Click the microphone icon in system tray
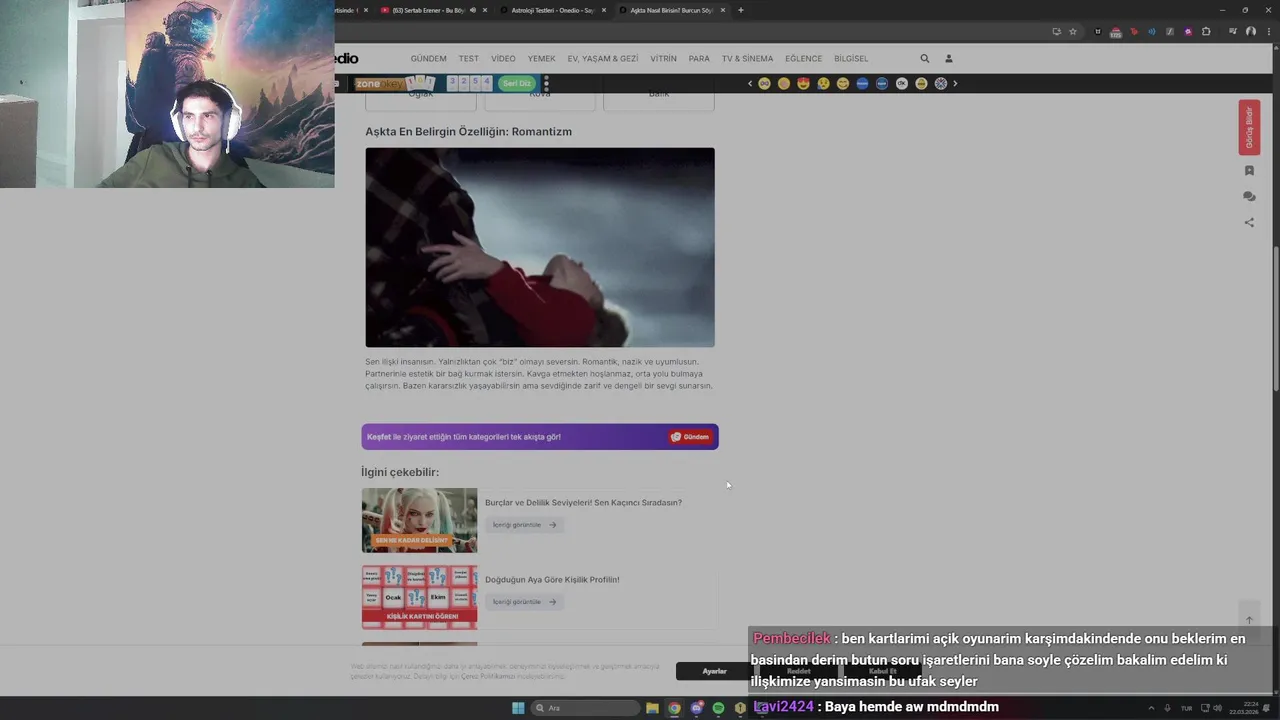Screen dimensions: 1280x720 click(x=1167, y=708)
